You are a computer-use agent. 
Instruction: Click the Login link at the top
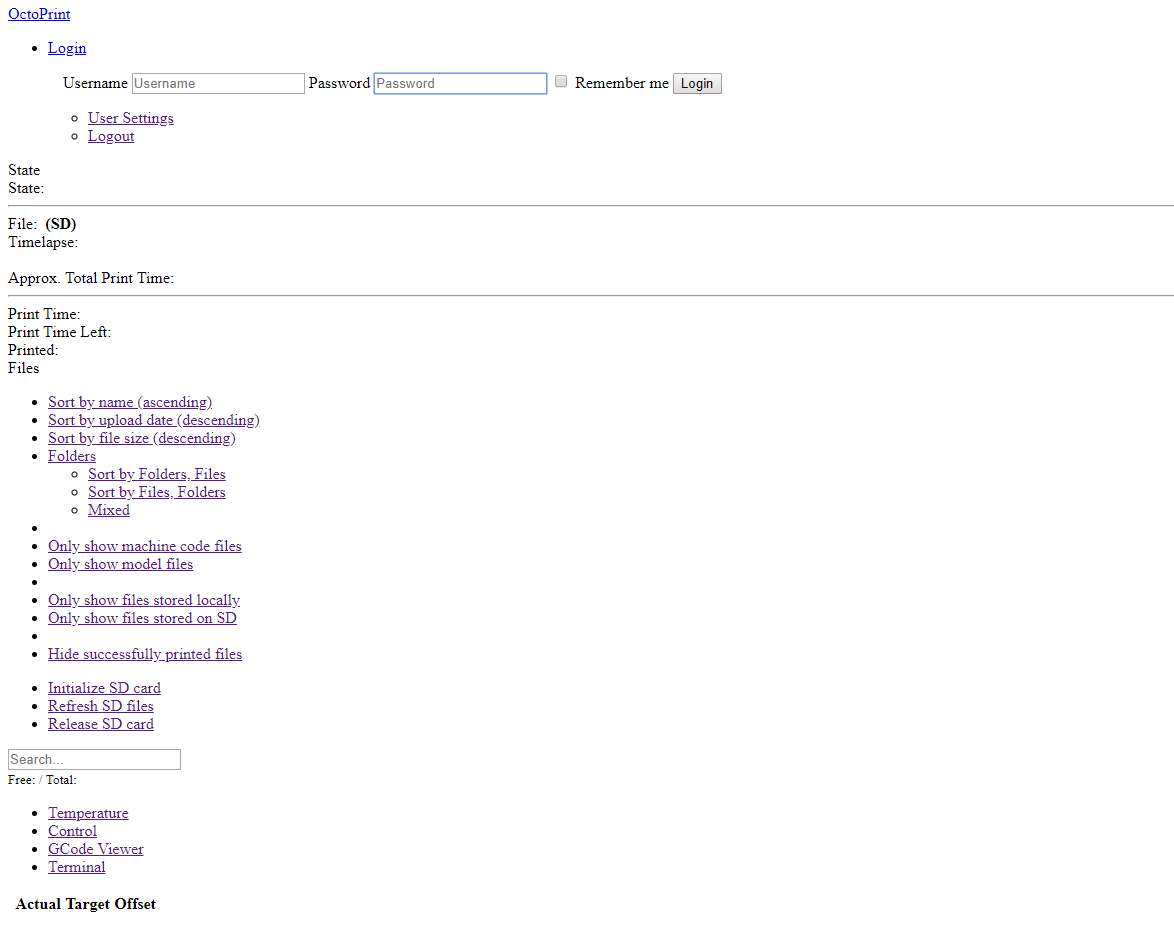[x=67, y=48]
